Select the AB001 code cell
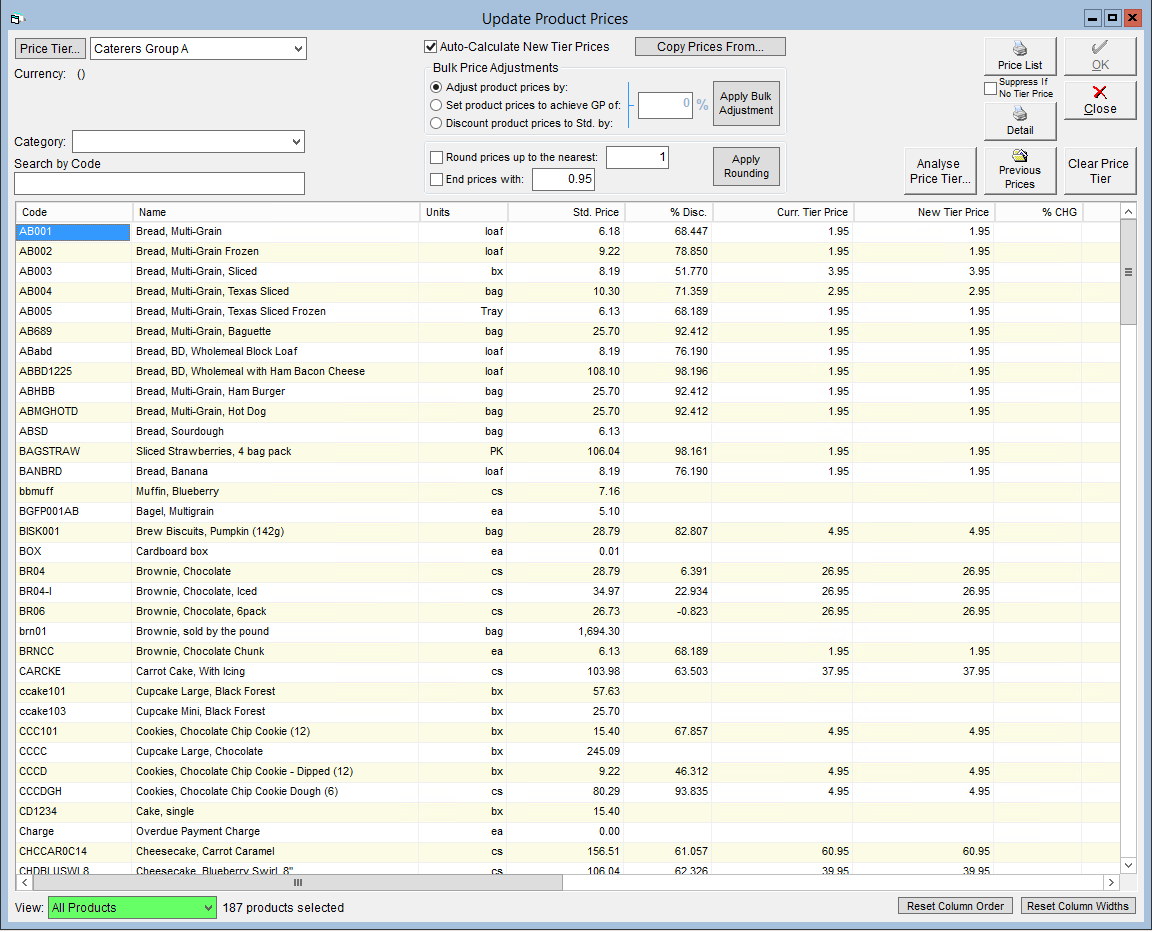The height and width of the screenshot is (932, 1152). tap(73, 231)
